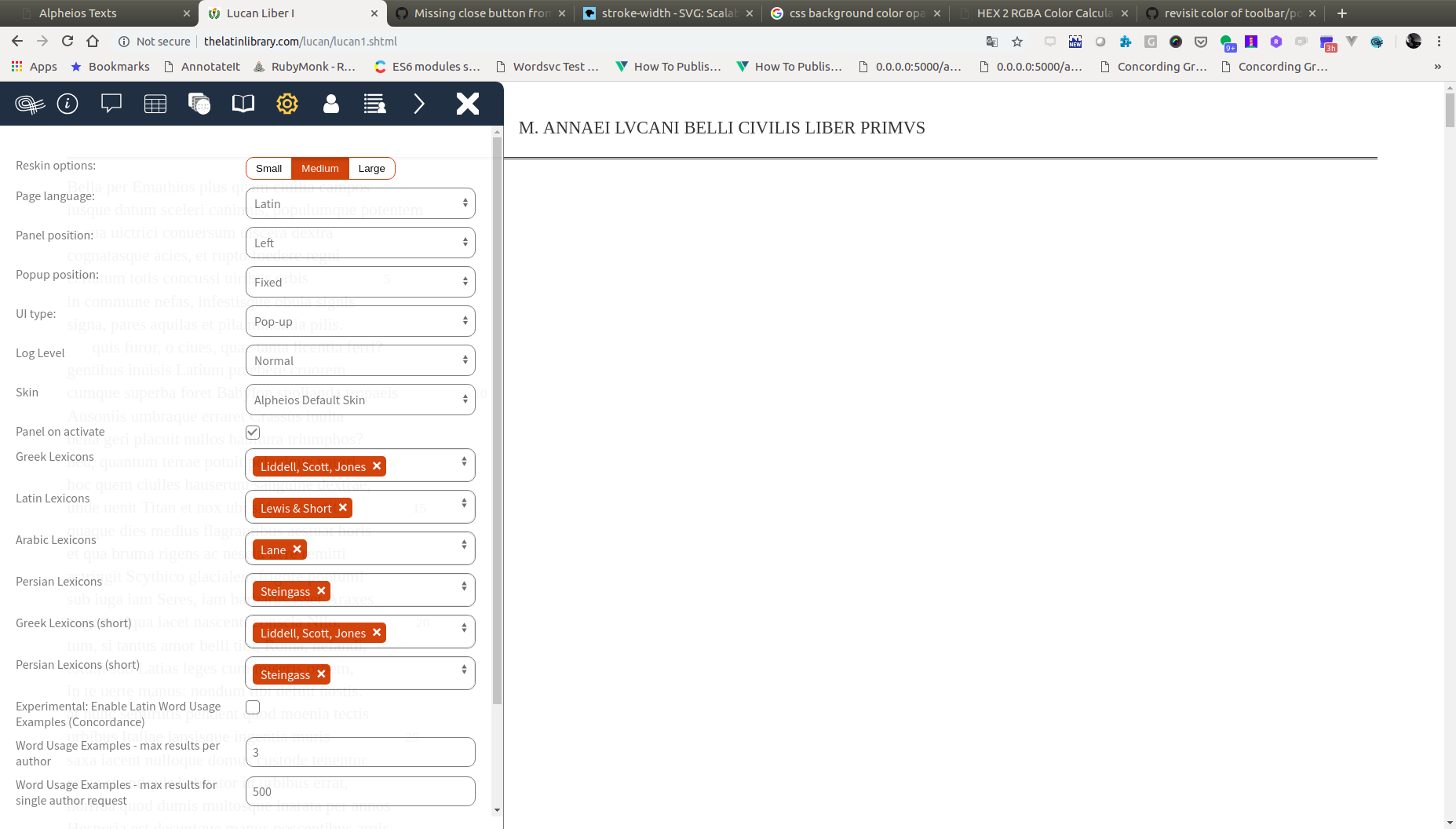Viewport: 1456px width, 829px height.
Task: Select the speech bubble definitions icon
Action: (x=111, y=103)
